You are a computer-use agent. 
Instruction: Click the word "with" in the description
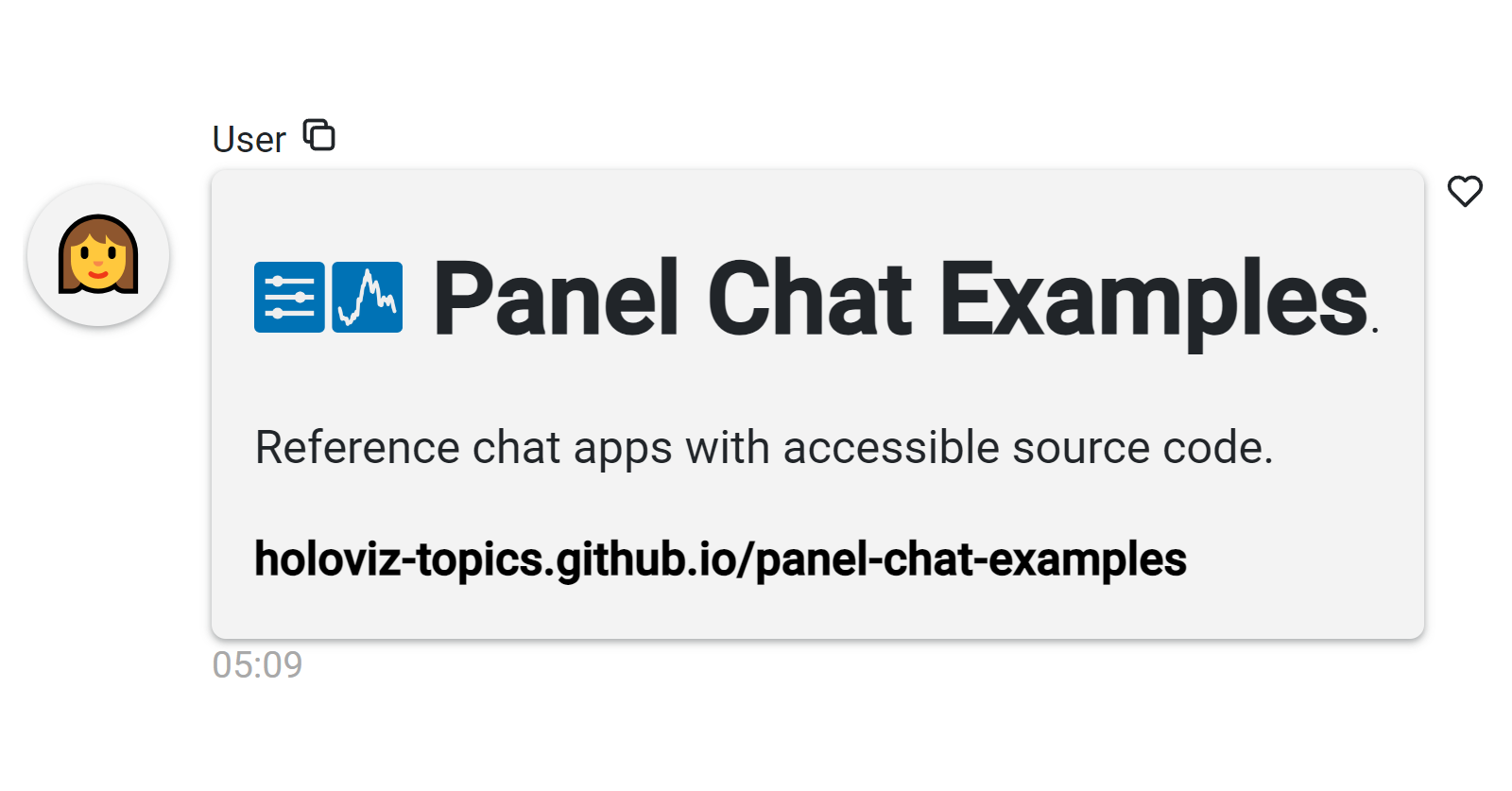click(728, 447)
